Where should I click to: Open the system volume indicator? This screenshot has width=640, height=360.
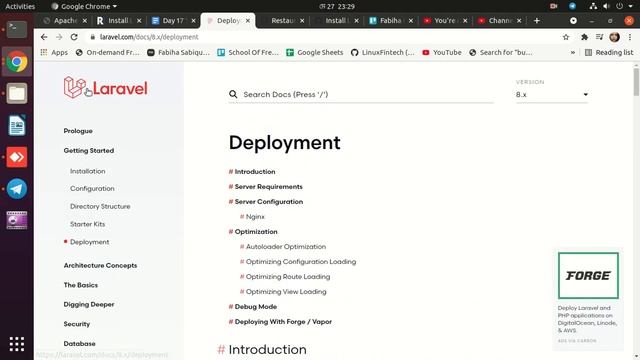[607, 6]
